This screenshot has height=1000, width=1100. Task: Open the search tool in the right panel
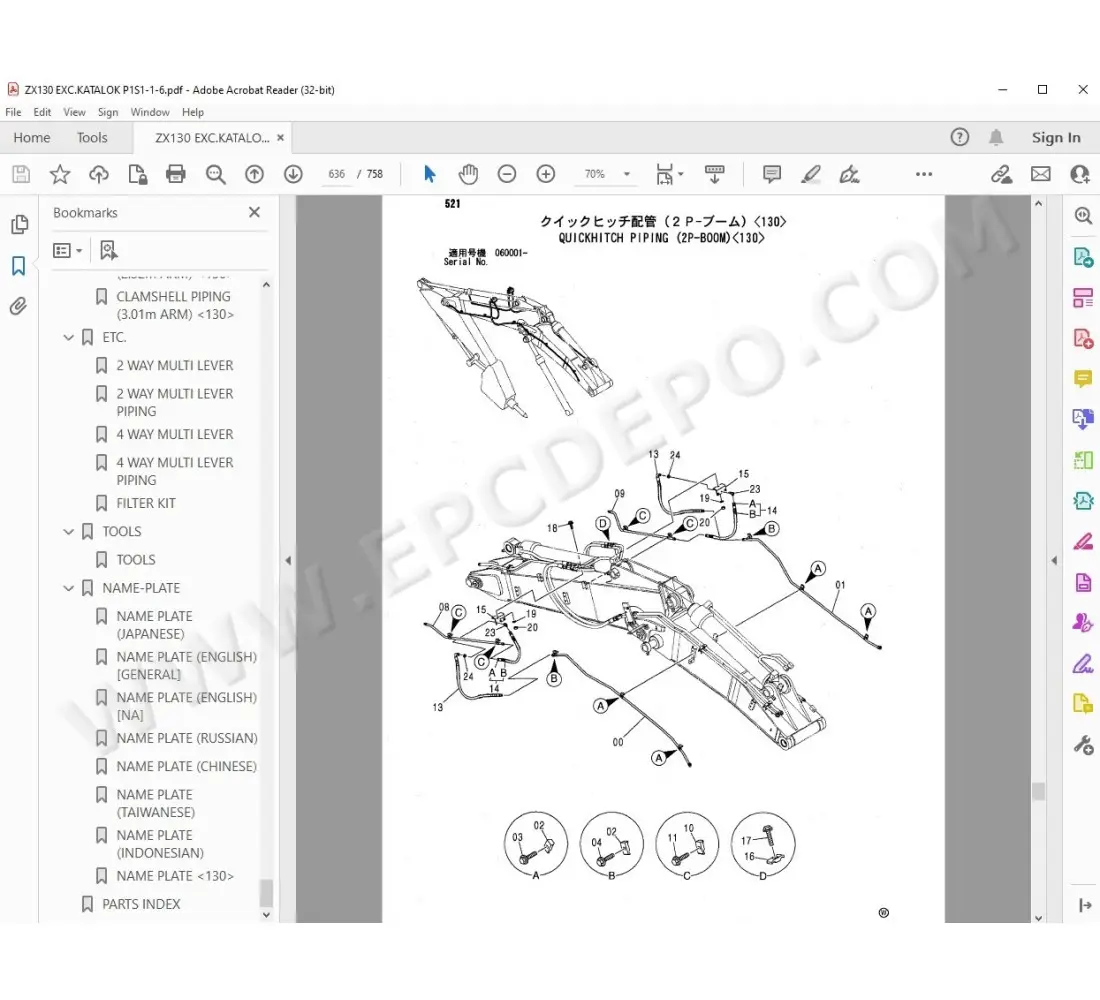click(x=1082, y=215)
